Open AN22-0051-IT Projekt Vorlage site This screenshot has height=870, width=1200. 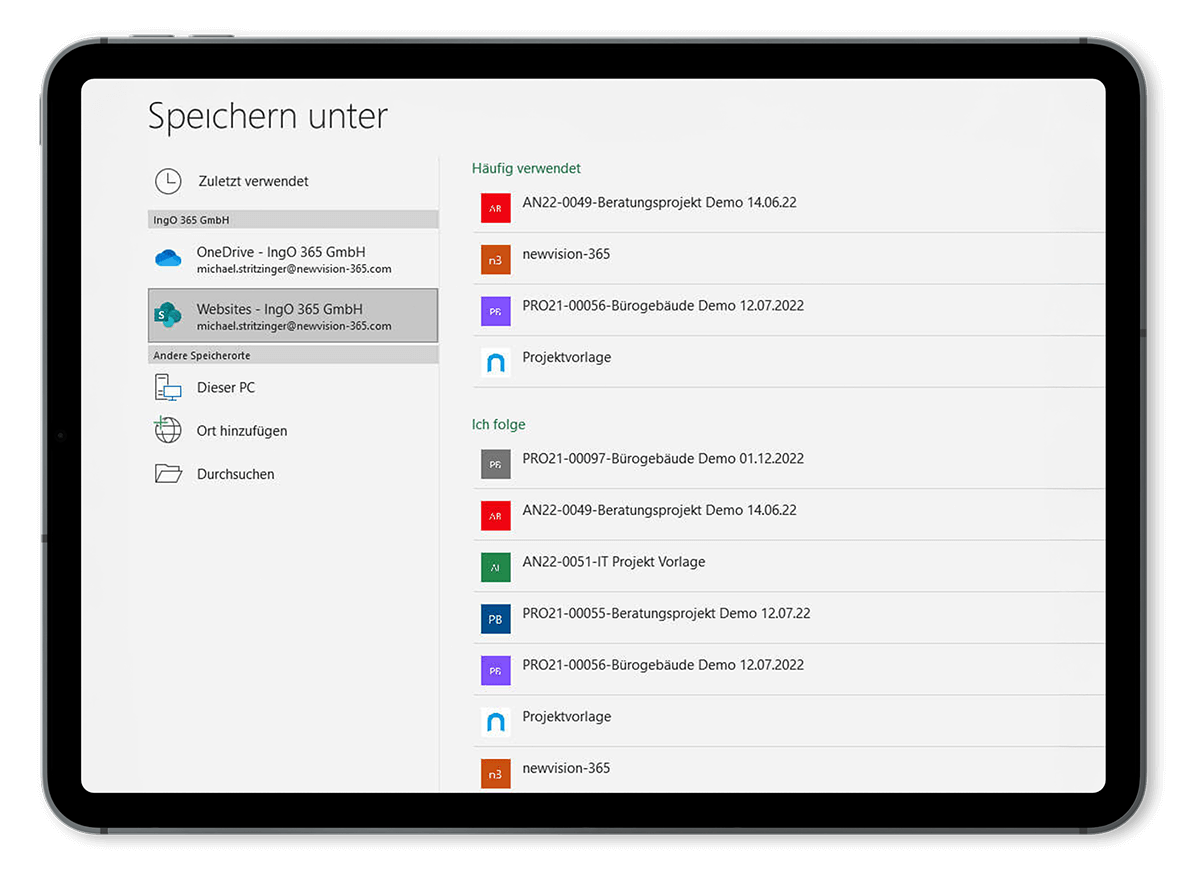point(613,562)
